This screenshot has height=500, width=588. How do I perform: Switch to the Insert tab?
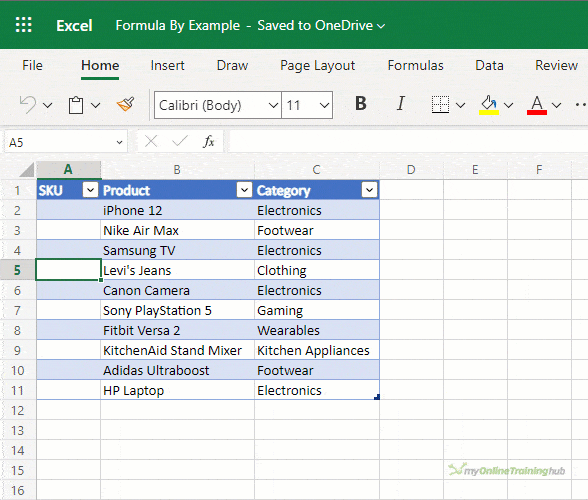point(167,65)
